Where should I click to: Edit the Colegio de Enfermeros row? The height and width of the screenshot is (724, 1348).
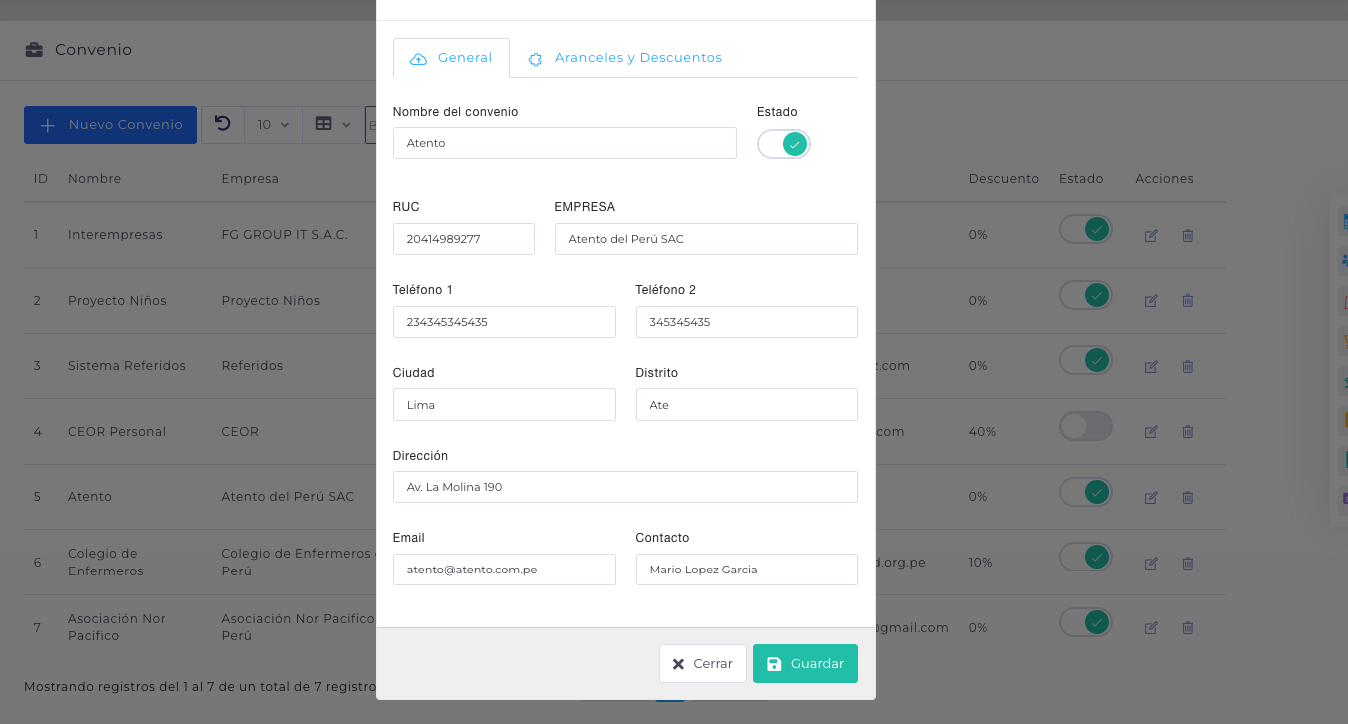coord(1151,564)
